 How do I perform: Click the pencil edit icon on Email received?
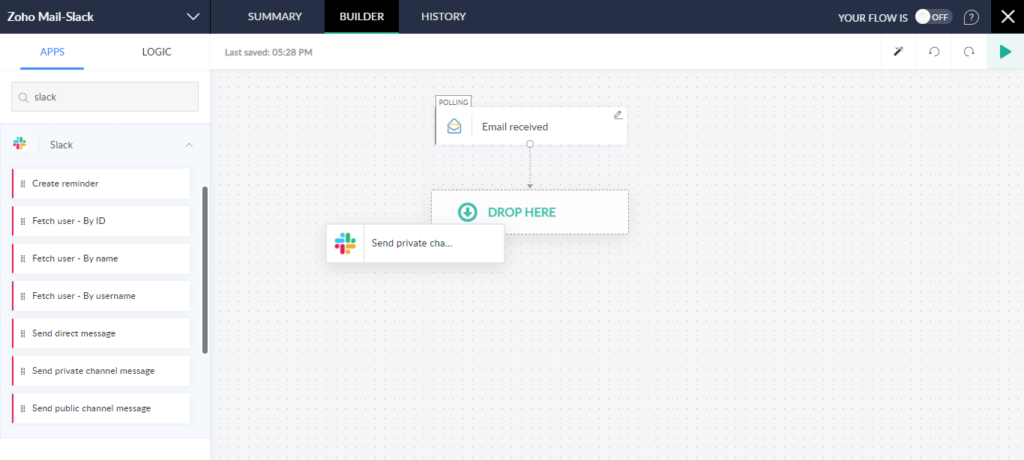[x=618, y=115]
